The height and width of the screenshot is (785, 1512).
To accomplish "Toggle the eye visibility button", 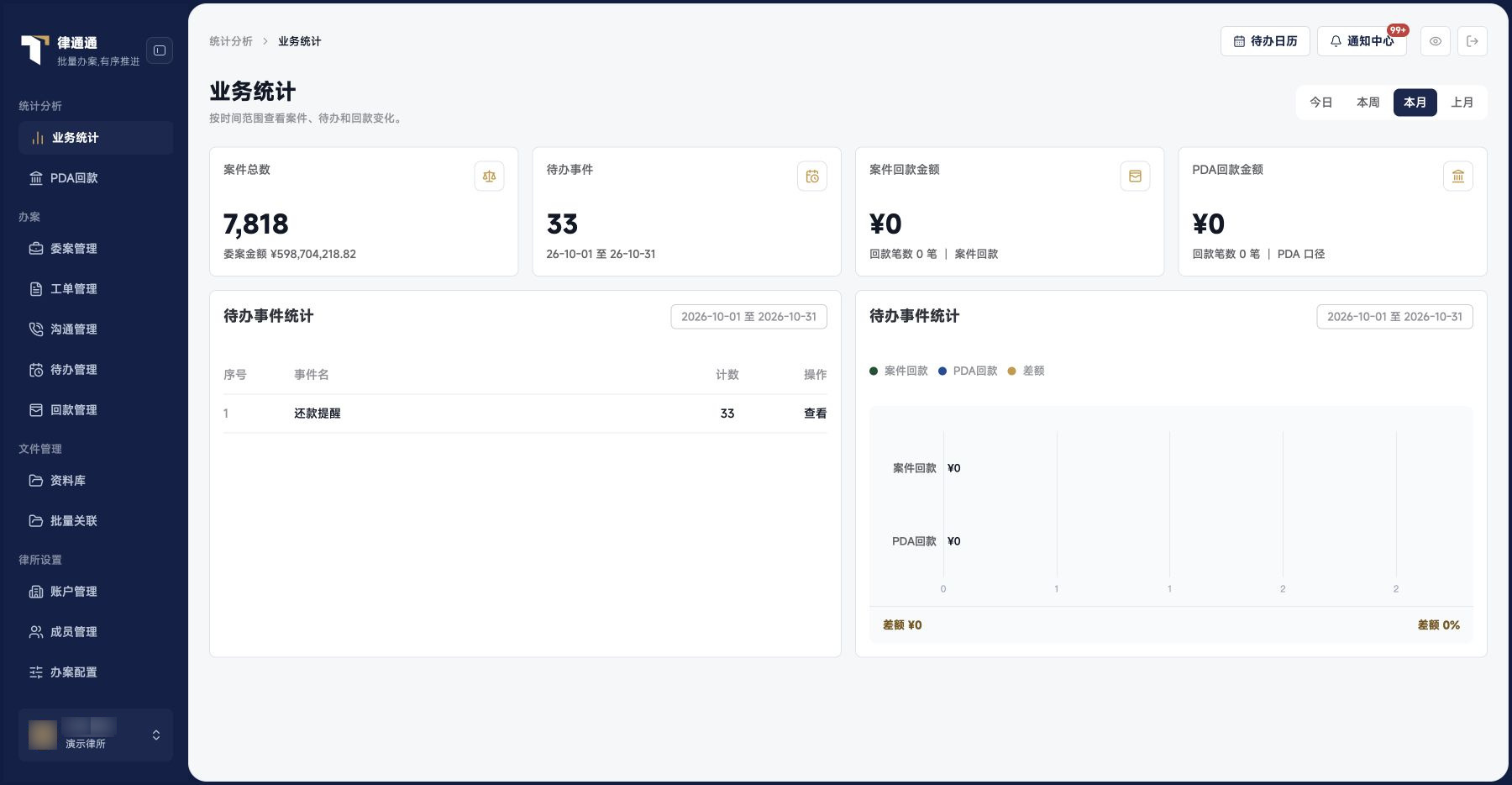I will tap(1436, 41).
